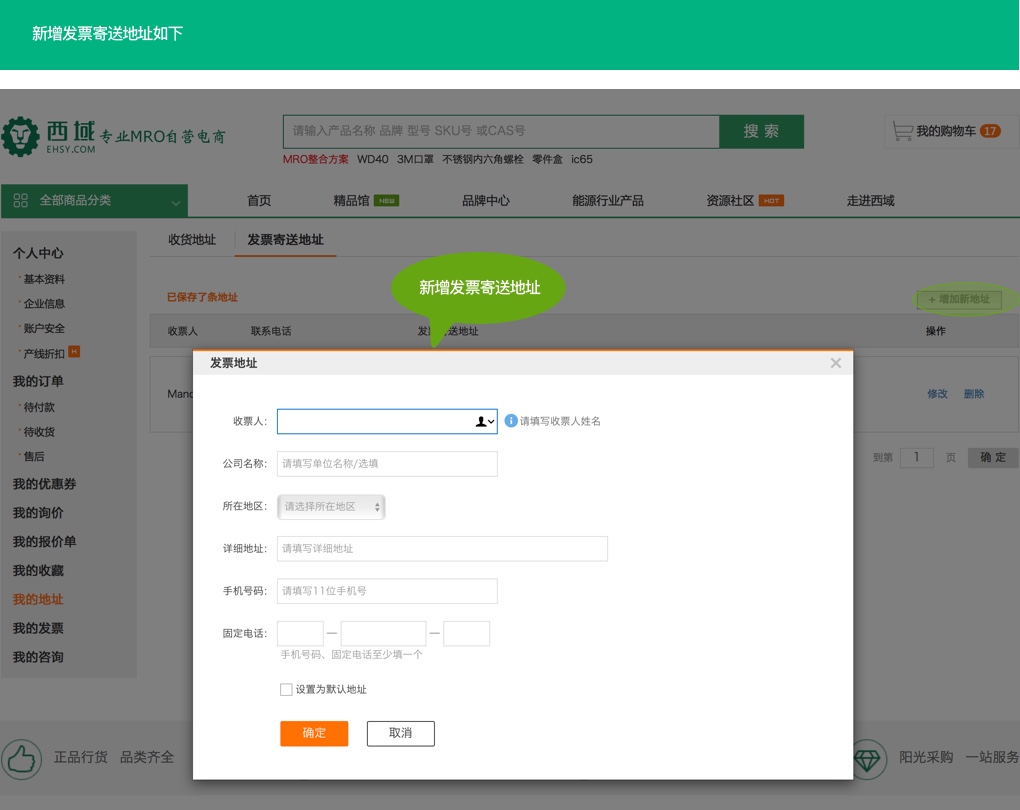Open the region selection dropdown
The image size is (1020, 810).
click(331, 507)
